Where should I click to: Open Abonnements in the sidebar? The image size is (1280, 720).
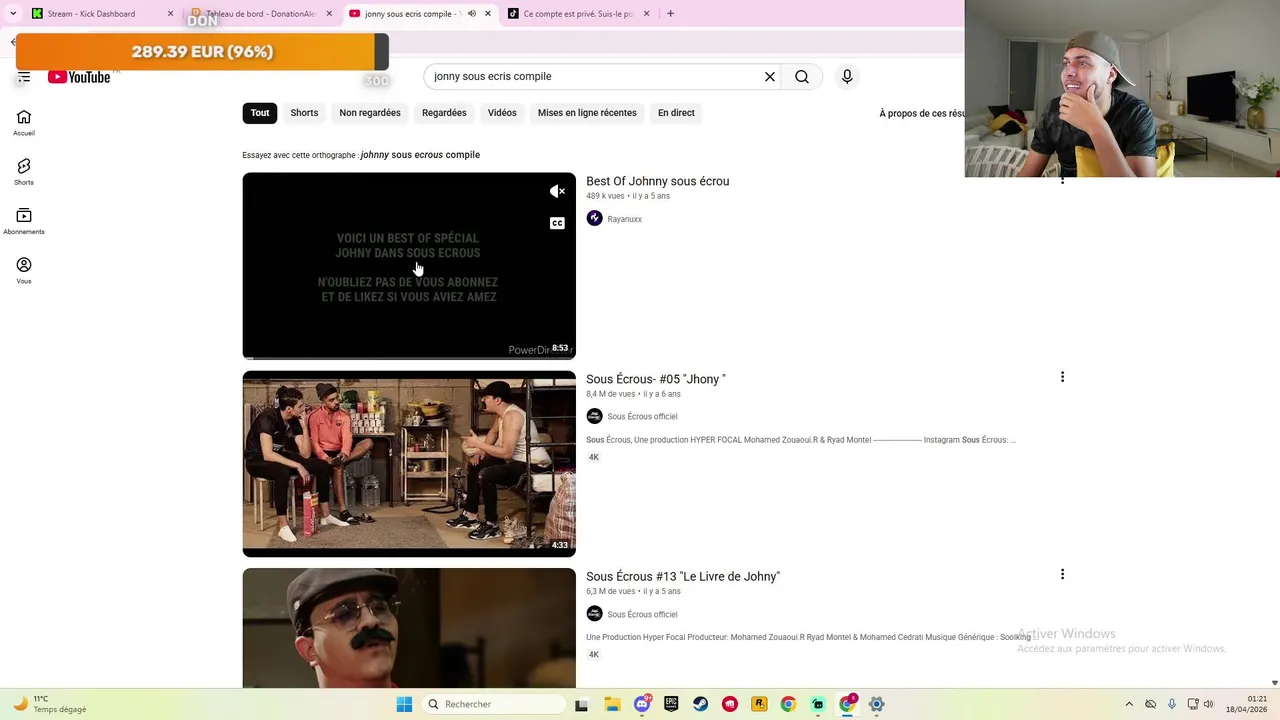point(24,222)
